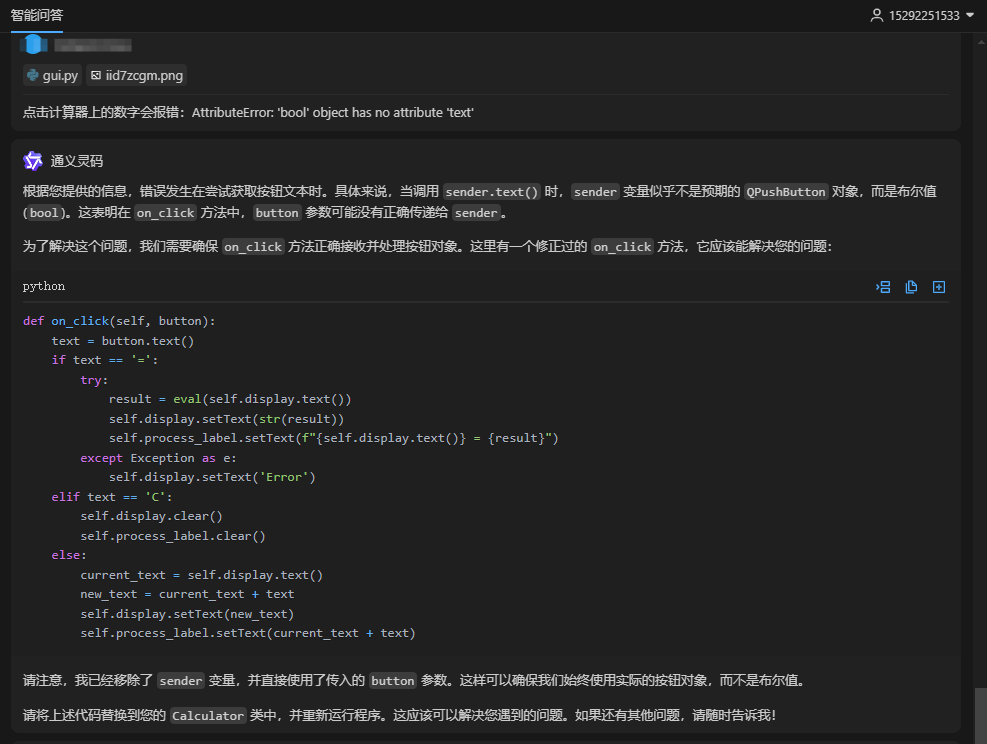Click the blue user avatar
Viewport: 987px width, 744px height.
[x=34, y=44]
